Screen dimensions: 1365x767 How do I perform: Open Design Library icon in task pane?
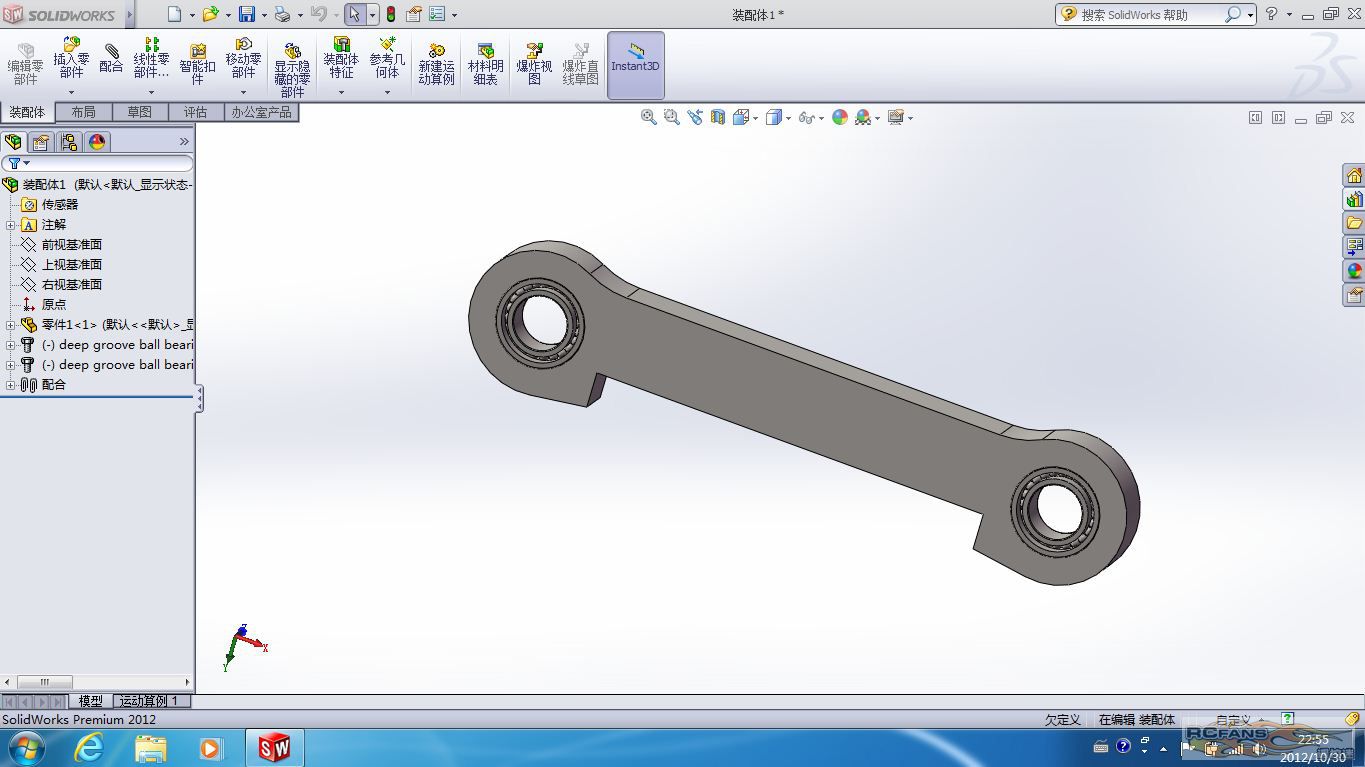[1354, 200]
